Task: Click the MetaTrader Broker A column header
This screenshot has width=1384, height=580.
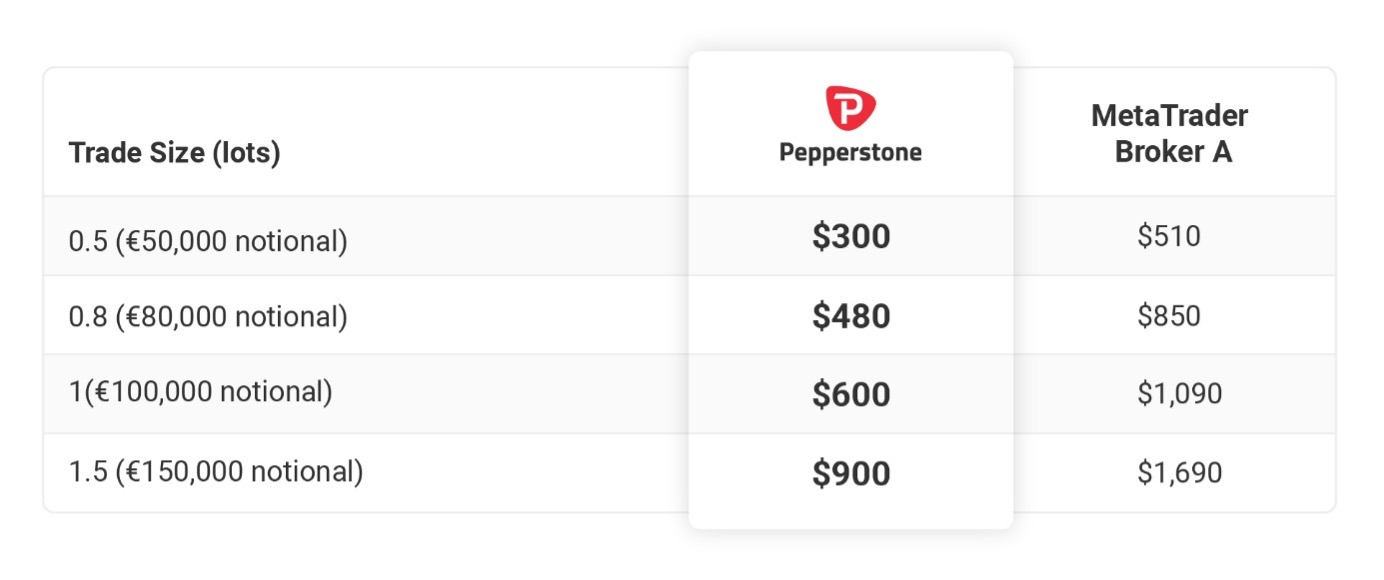Action: (x=1170, y=134)
